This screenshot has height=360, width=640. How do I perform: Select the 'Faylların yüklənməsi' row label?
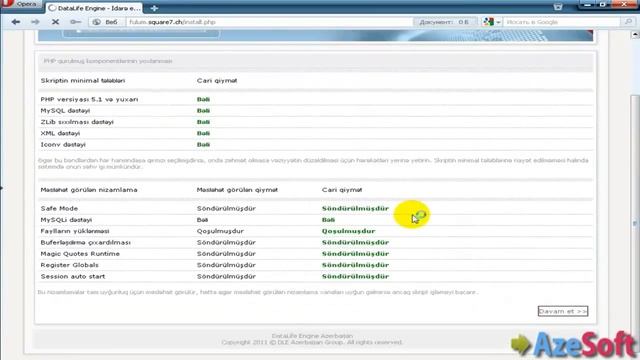(x=75, y=231)
